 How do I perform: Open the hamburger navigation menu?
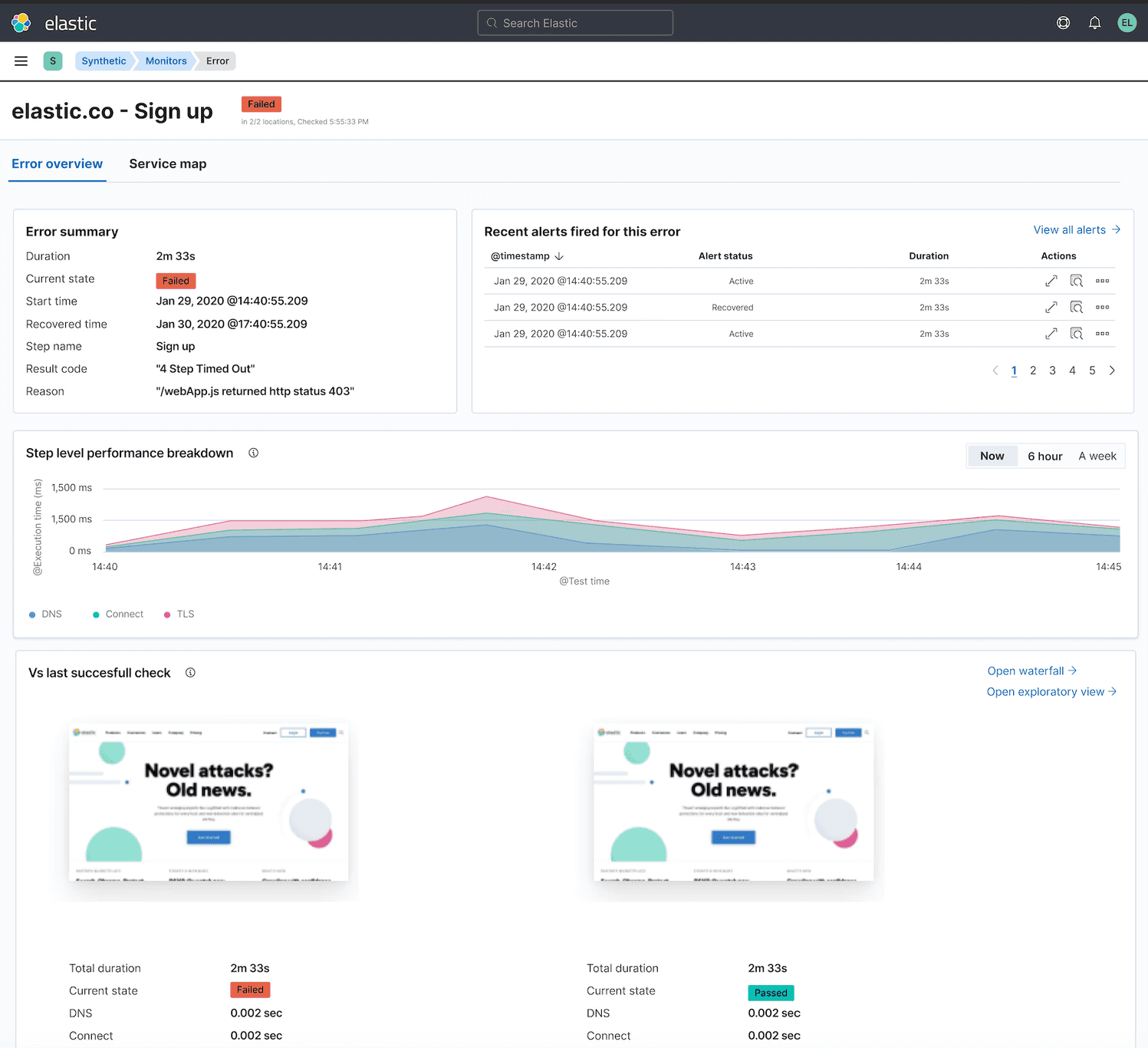tap(21, 61)
